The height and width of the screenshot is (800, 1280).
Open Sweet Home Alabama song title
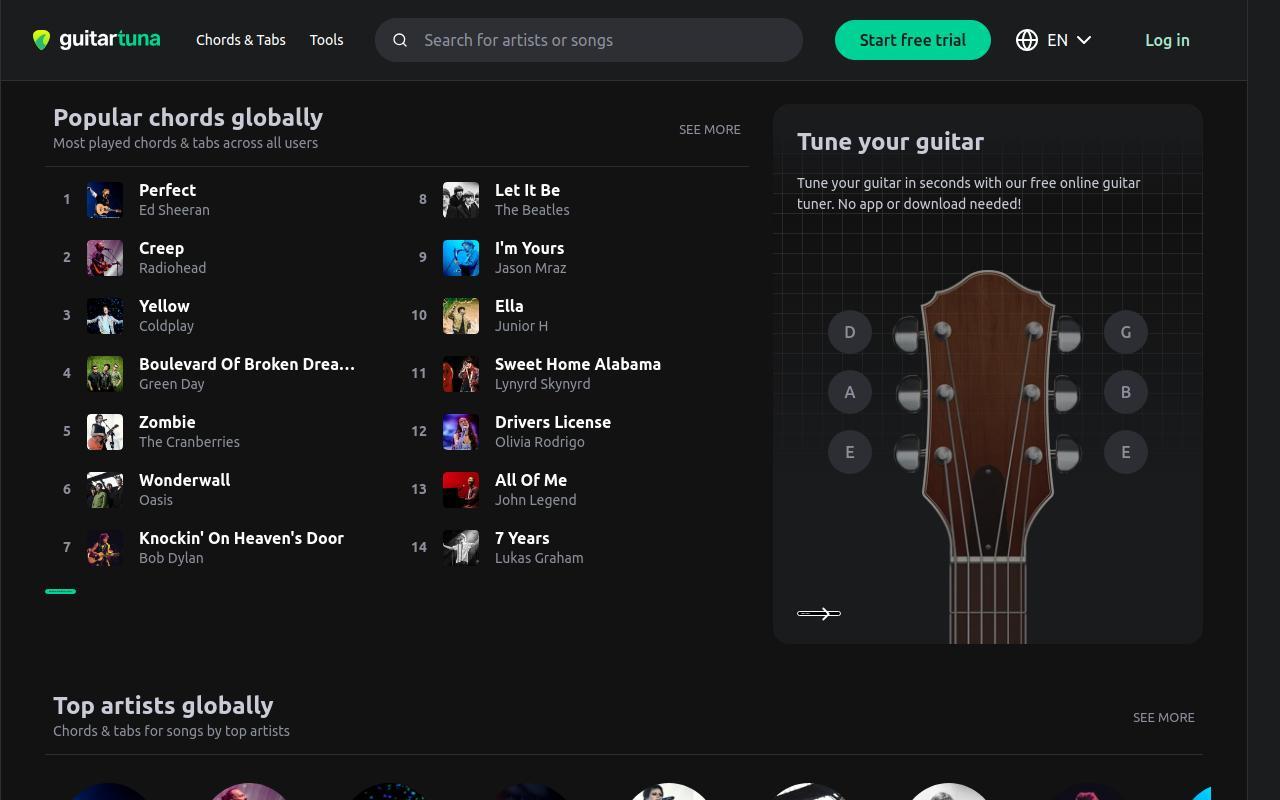pyautogui.click(x=578, y=364)
